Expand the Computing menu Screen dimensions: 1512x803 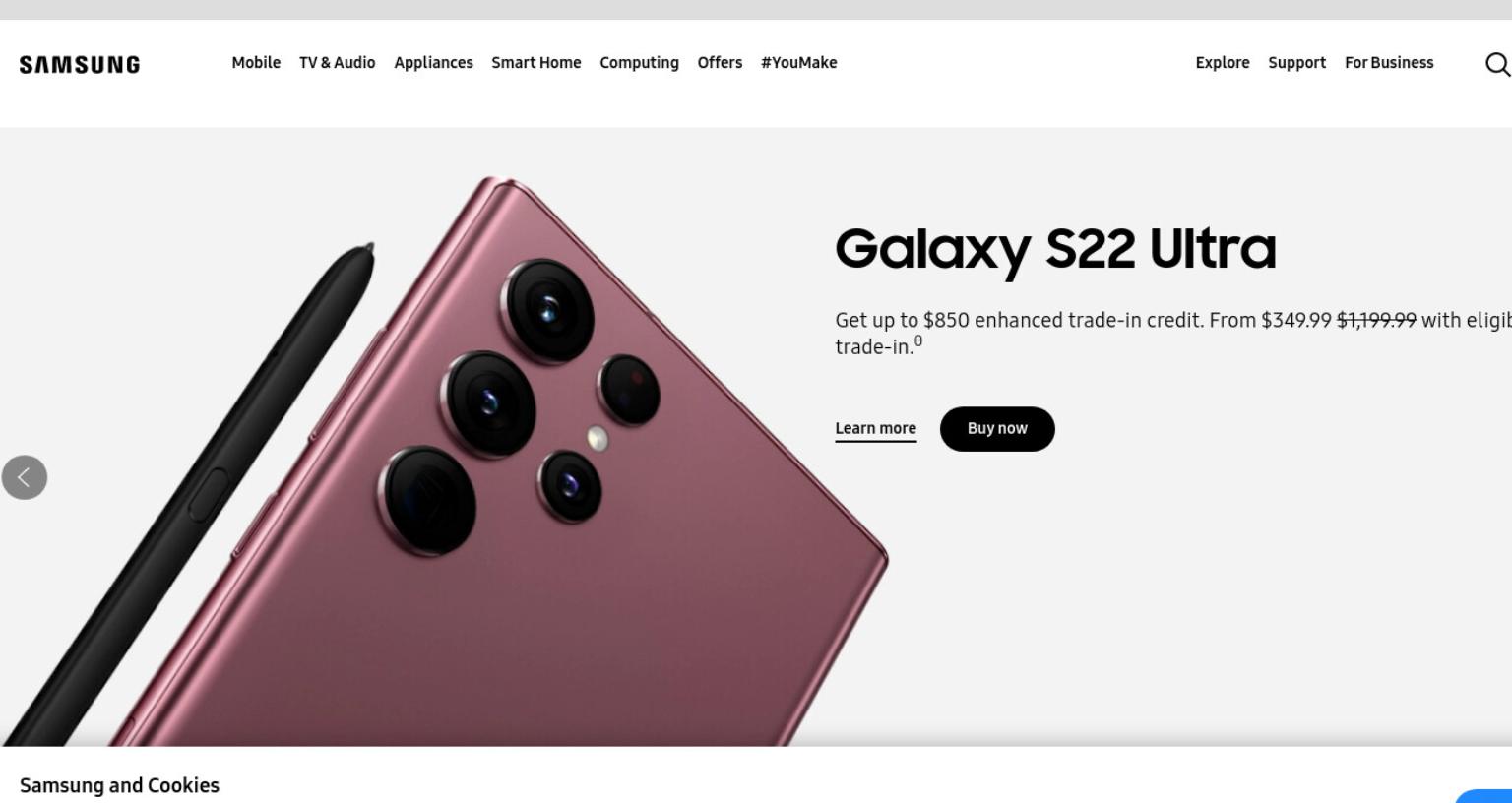(x=639, y=63)
